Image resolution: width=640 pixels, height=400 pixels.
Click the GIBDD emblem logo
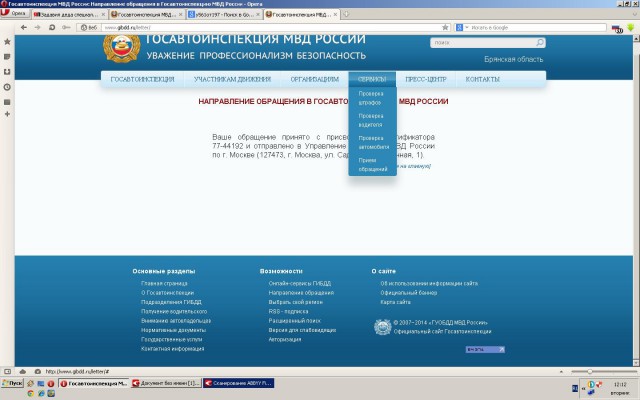[122, 48]
